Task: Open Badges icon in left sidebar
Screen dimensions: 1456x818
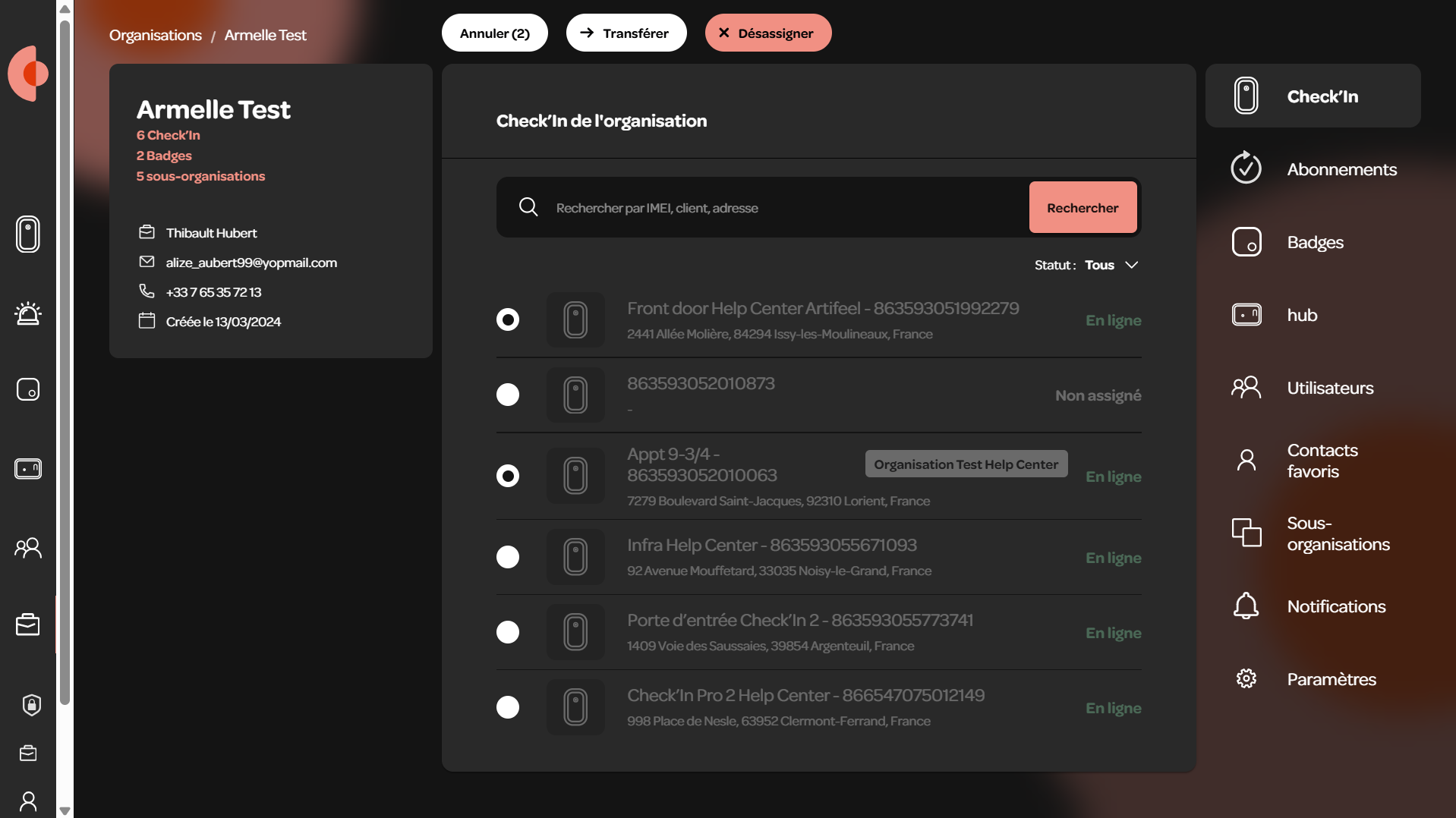Action: 28,389
